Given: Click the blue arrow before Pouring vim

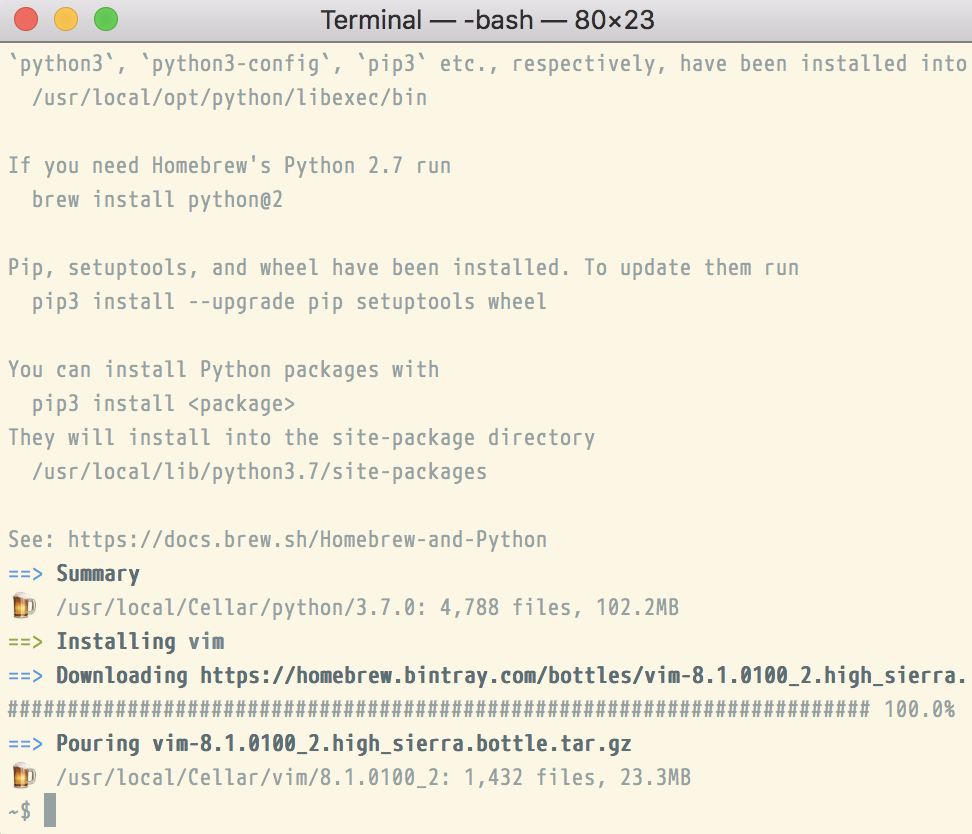Looking at the screenshot, I should [26, 744].
